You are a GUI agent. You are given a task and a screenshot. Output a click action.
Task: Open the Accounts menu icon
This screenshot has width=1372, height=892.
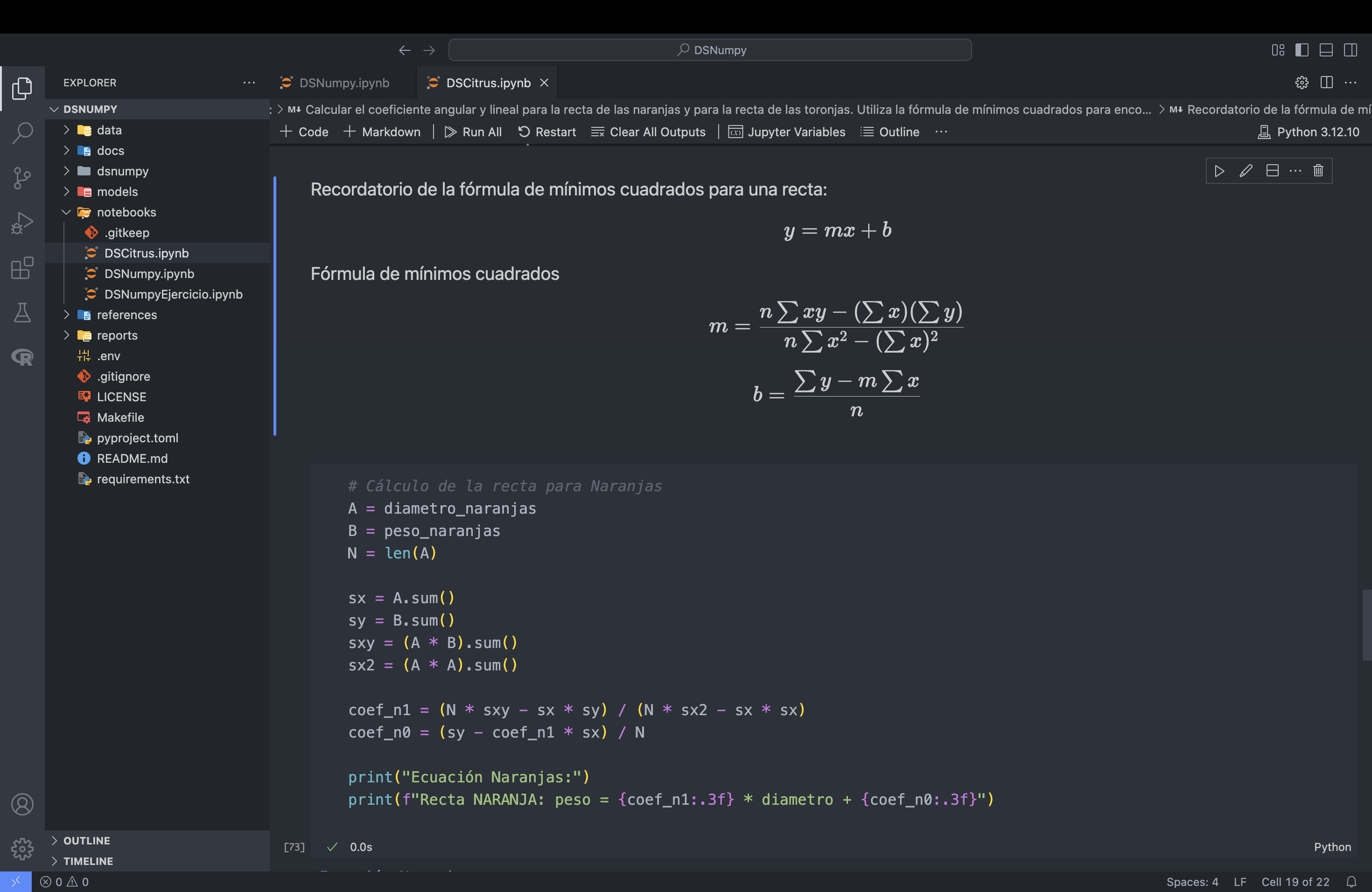point(22,804)
